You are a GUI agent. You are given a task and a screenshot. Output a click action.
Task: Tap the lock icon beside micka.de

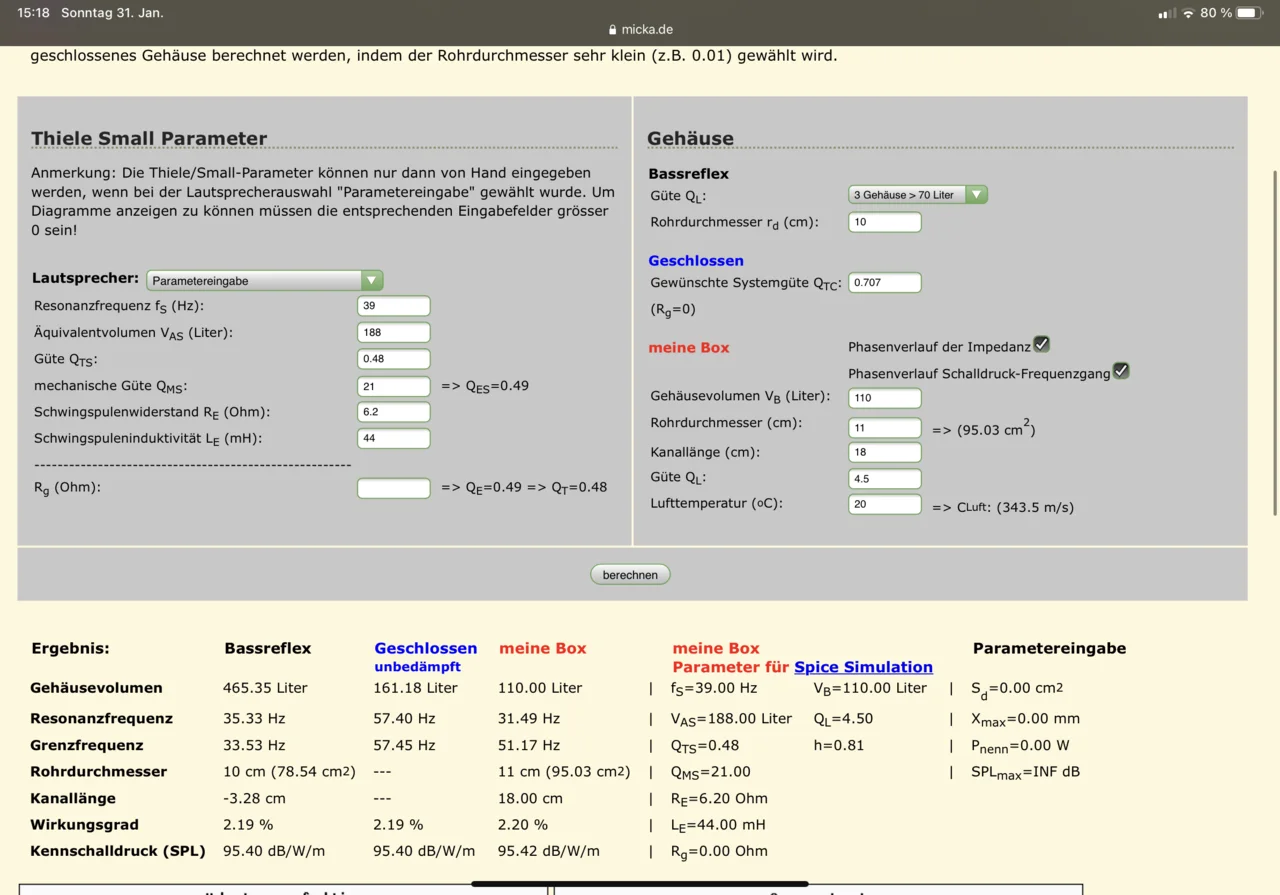coord(613,30)
